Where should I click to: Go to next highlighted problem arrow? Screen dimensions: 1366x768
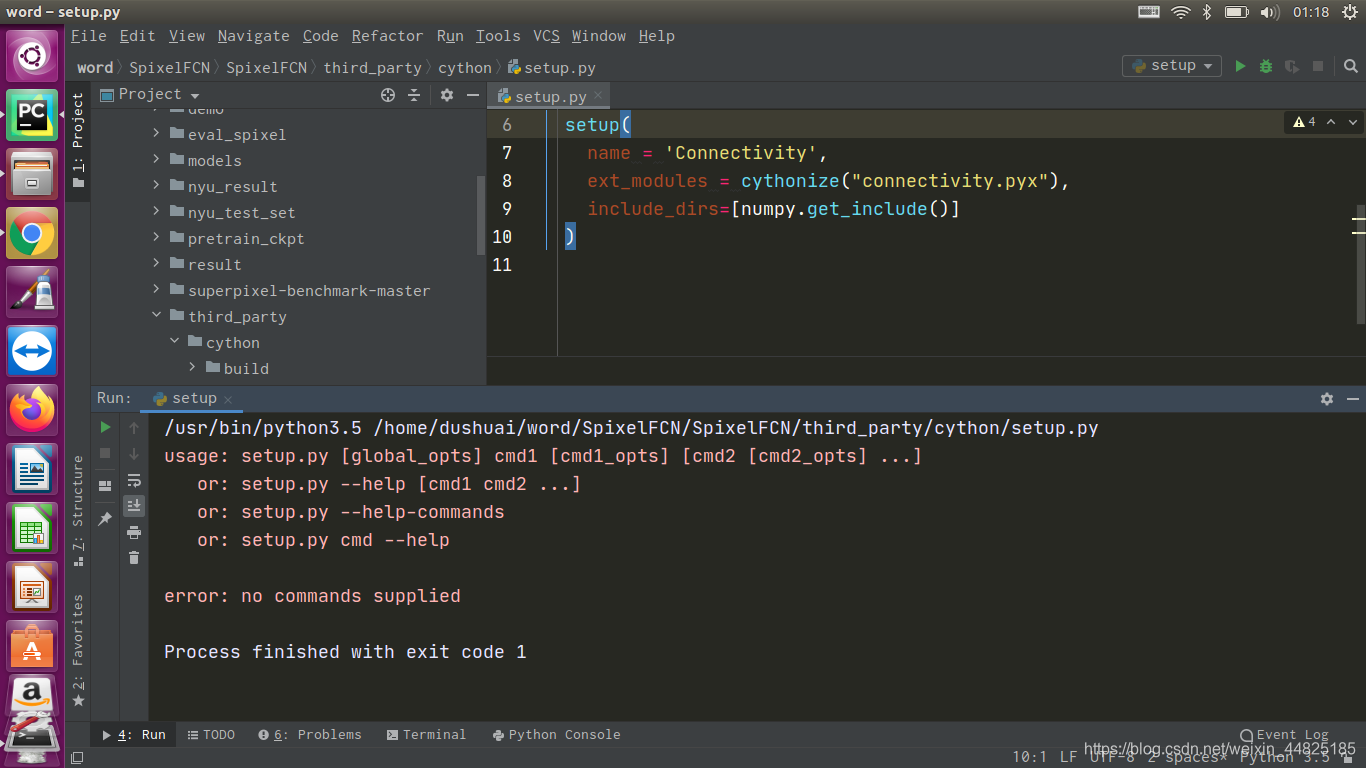coord(1353,122)
